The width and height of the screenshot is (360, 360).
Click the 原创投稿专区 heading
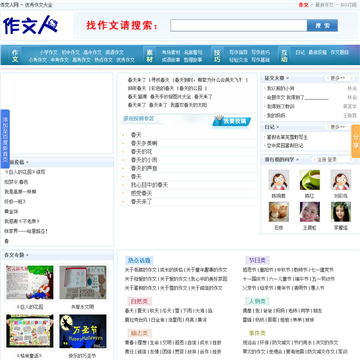139,118
